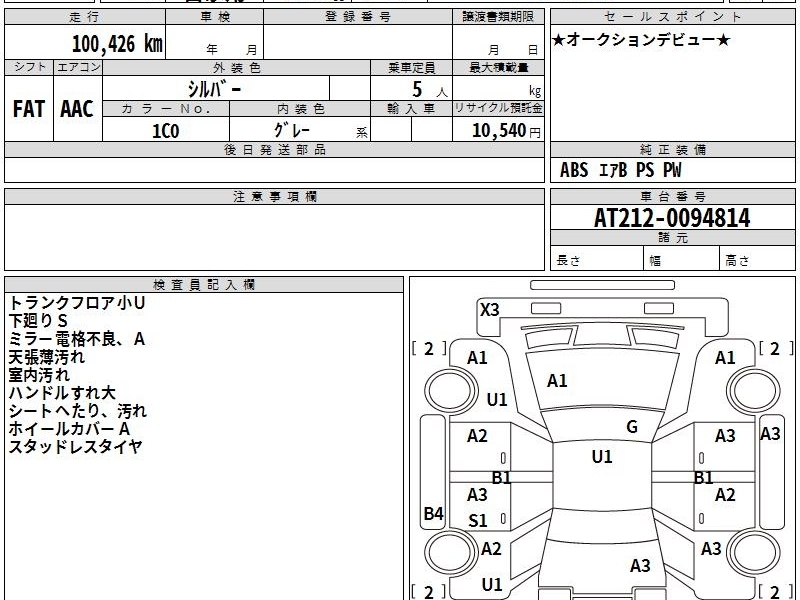Click the 幅 dimension cell
800x600 pixels.
(x=682, y=258)
